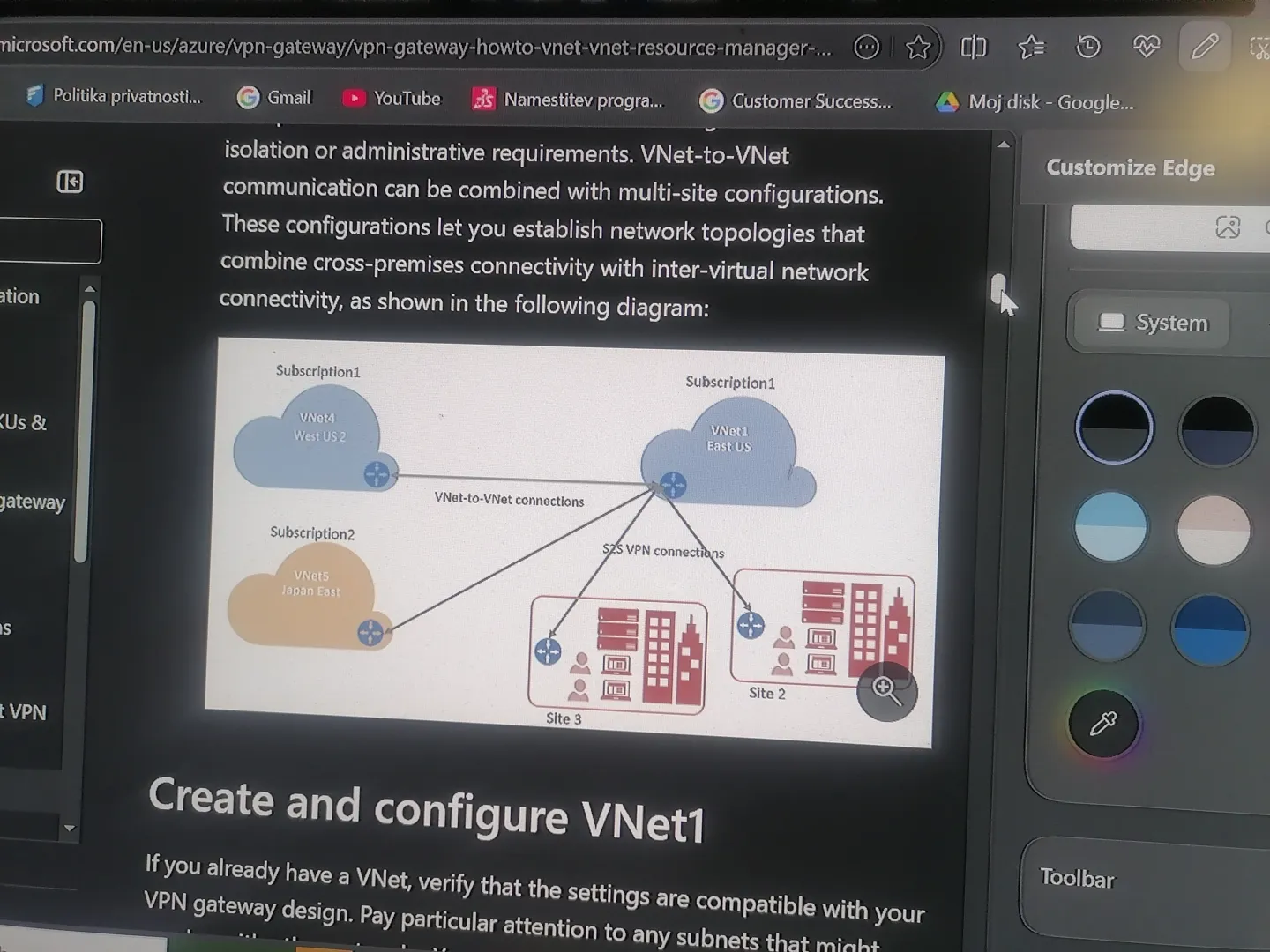Zoom into diagram with magnifier icon

[886, 691]
